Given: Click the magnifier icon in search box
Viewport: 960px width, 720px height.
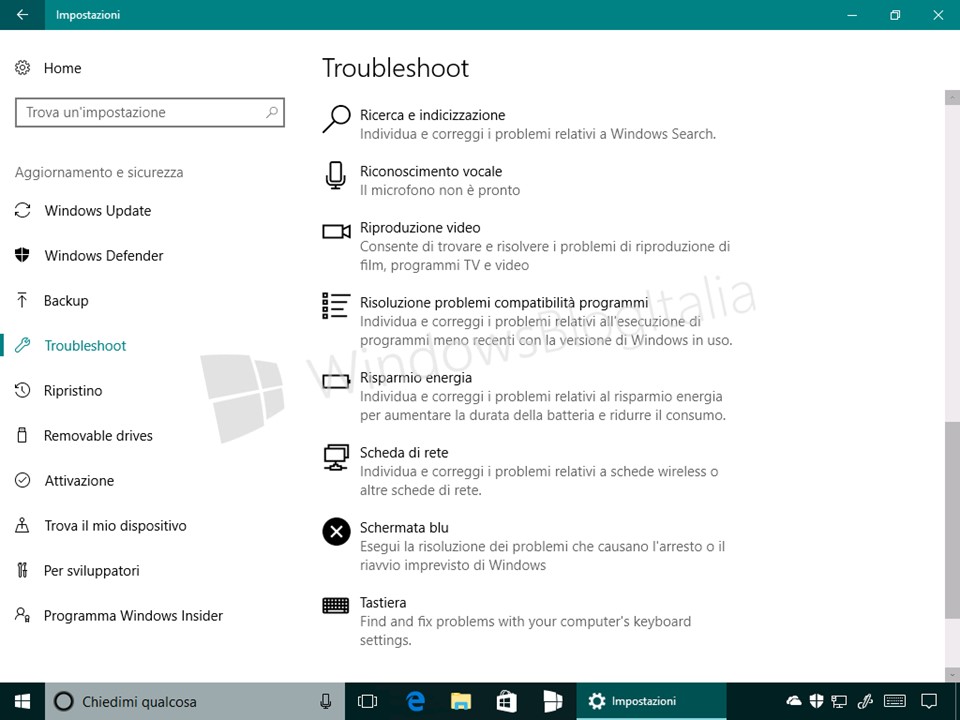Looking at the screenshot, I should [272, 112].
